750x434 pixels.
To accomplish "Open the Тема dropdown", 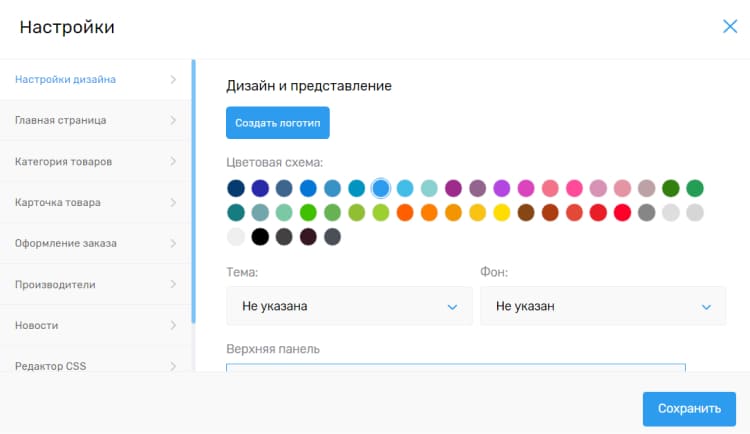I will (x=349, y=306).
